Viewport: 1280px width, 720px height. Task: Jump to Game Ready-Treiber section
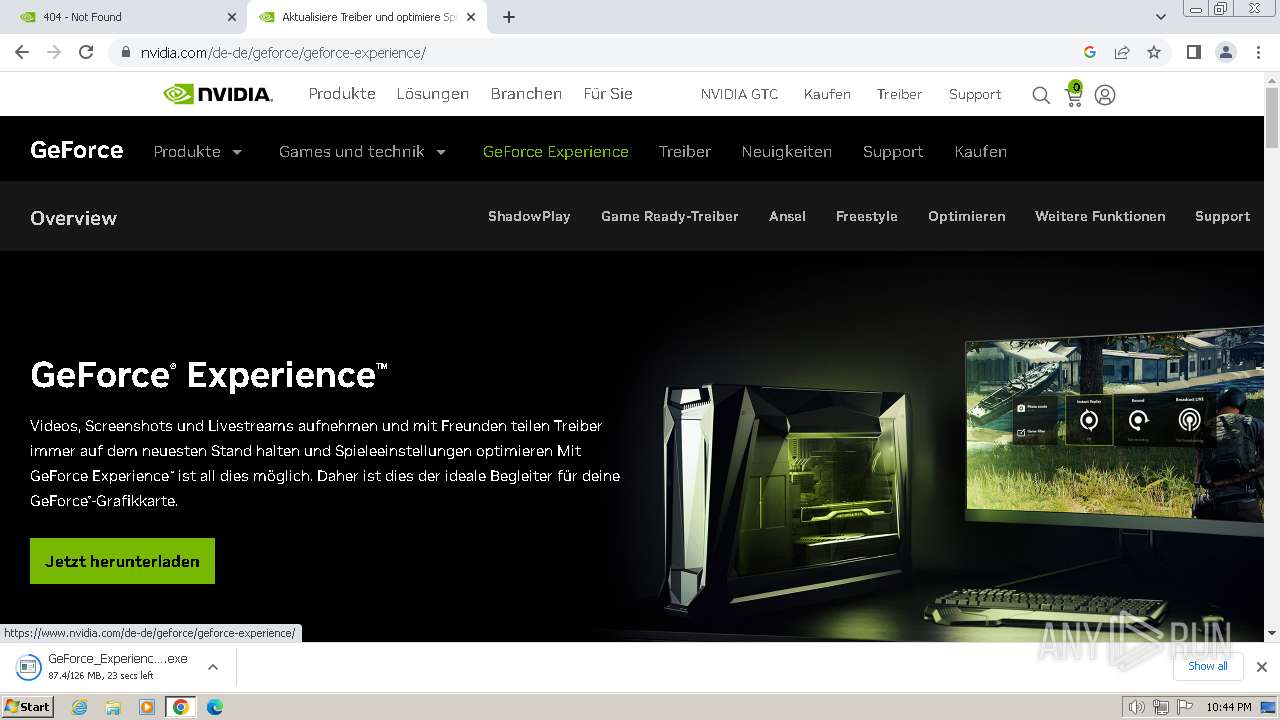click(x=670, y=216)
